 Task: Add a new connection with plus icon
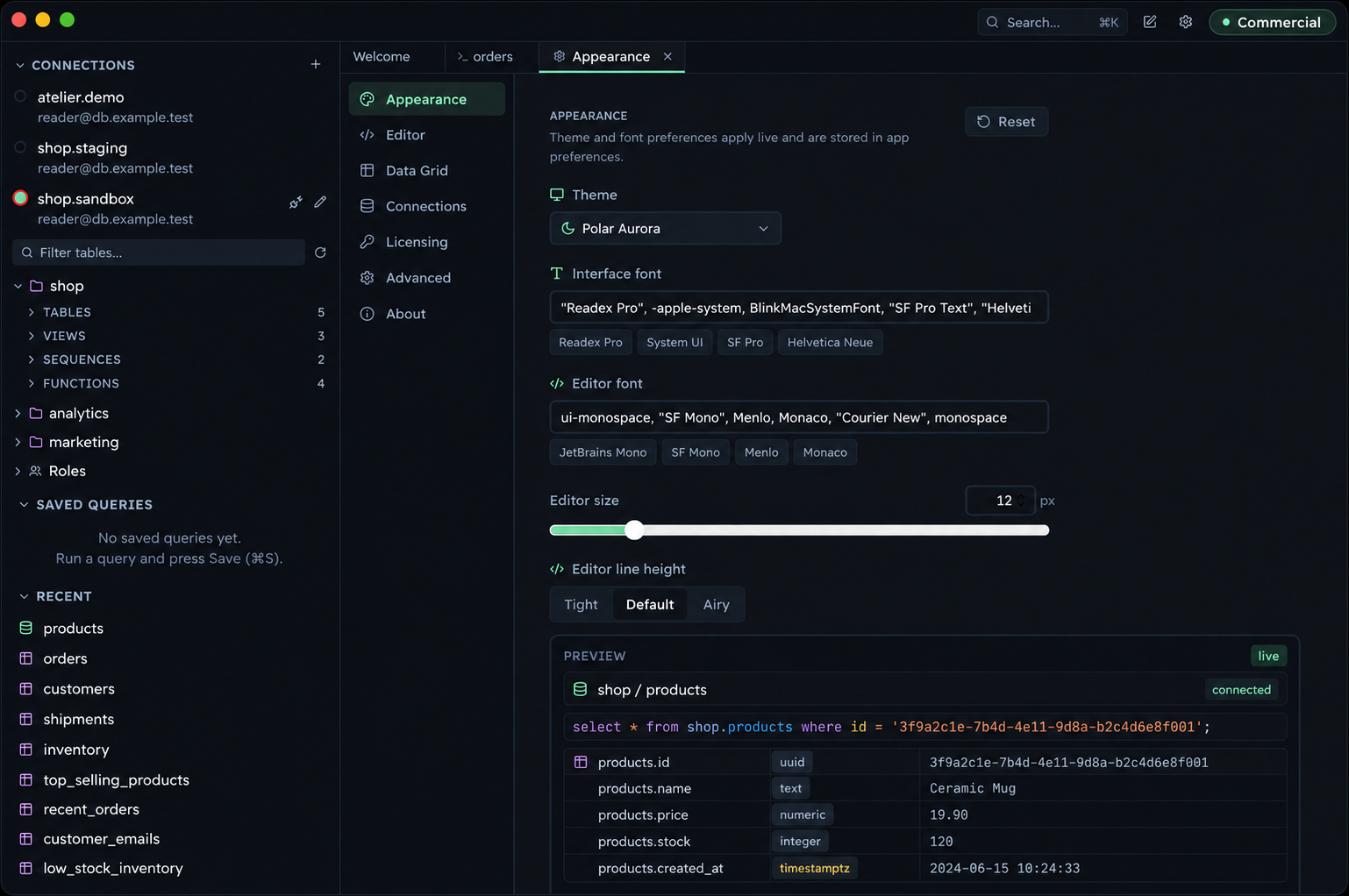pos(316,64)
